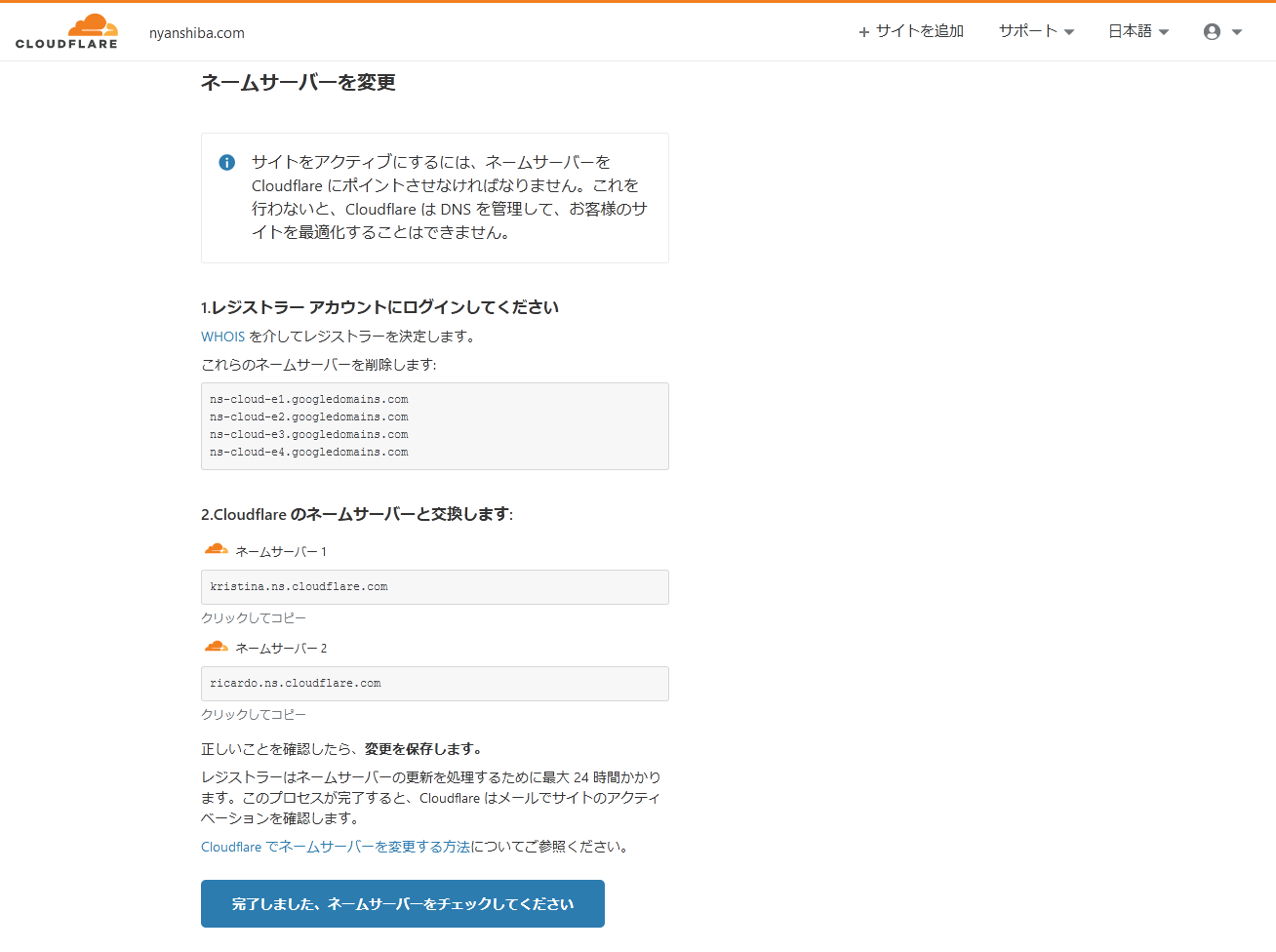Screen dimensions: 1276x952
Task: Expand the account menu chevron
Action: [1237, 31]
